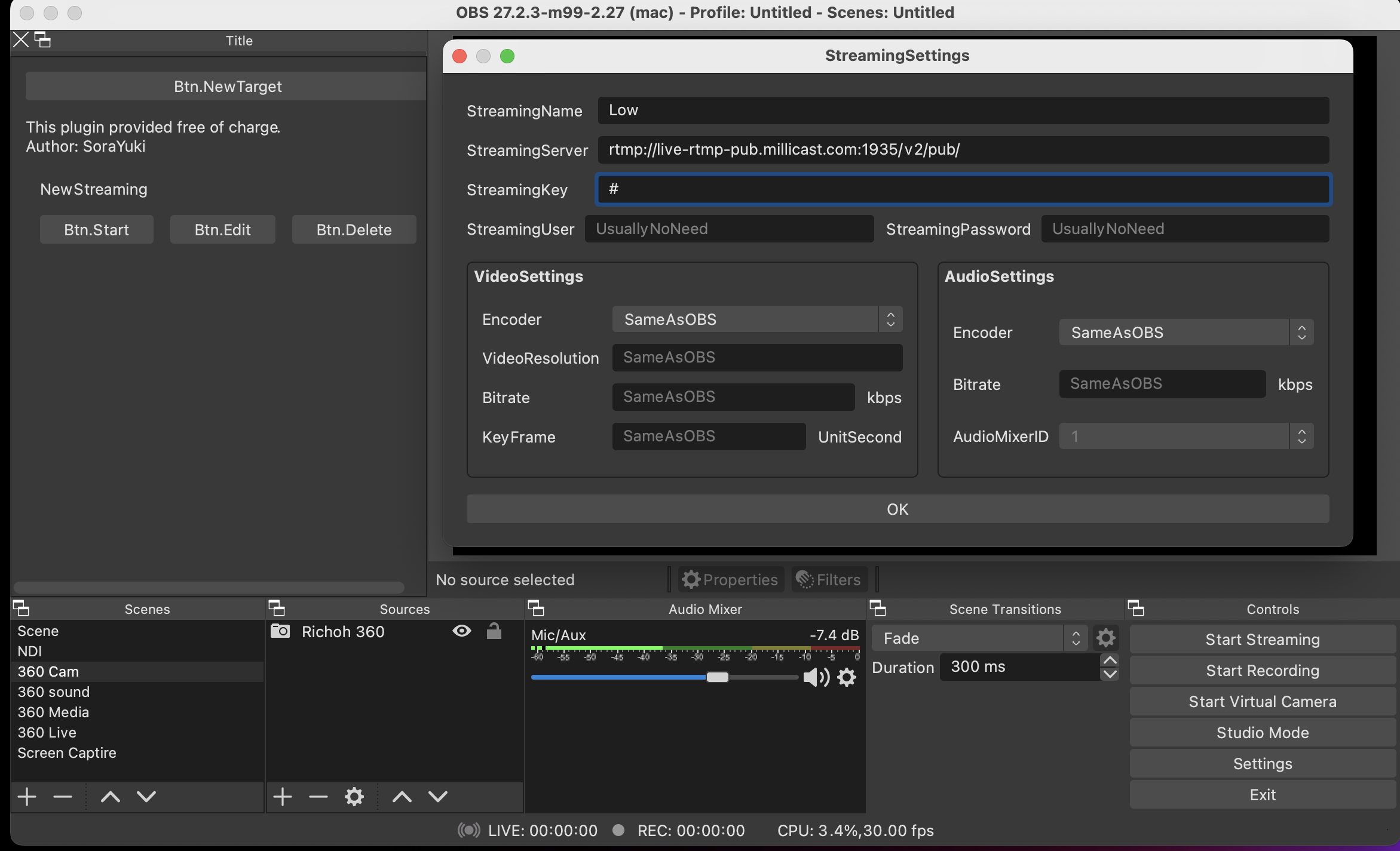Click the StreamingKey input field
Viewport: 1400px width, 851px height.
click(x=963, y=189)
